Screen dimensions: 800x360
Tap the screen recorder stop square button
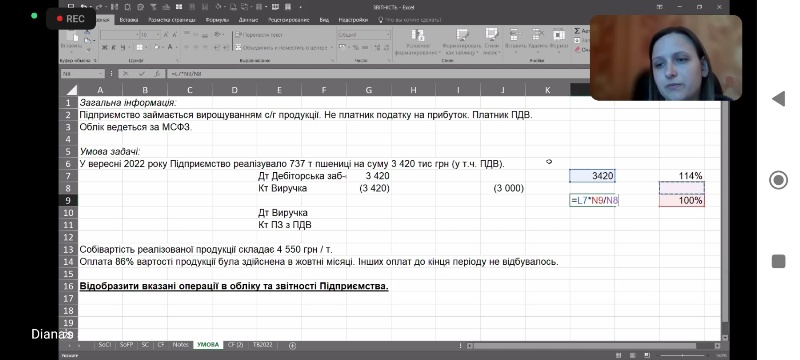778,262
